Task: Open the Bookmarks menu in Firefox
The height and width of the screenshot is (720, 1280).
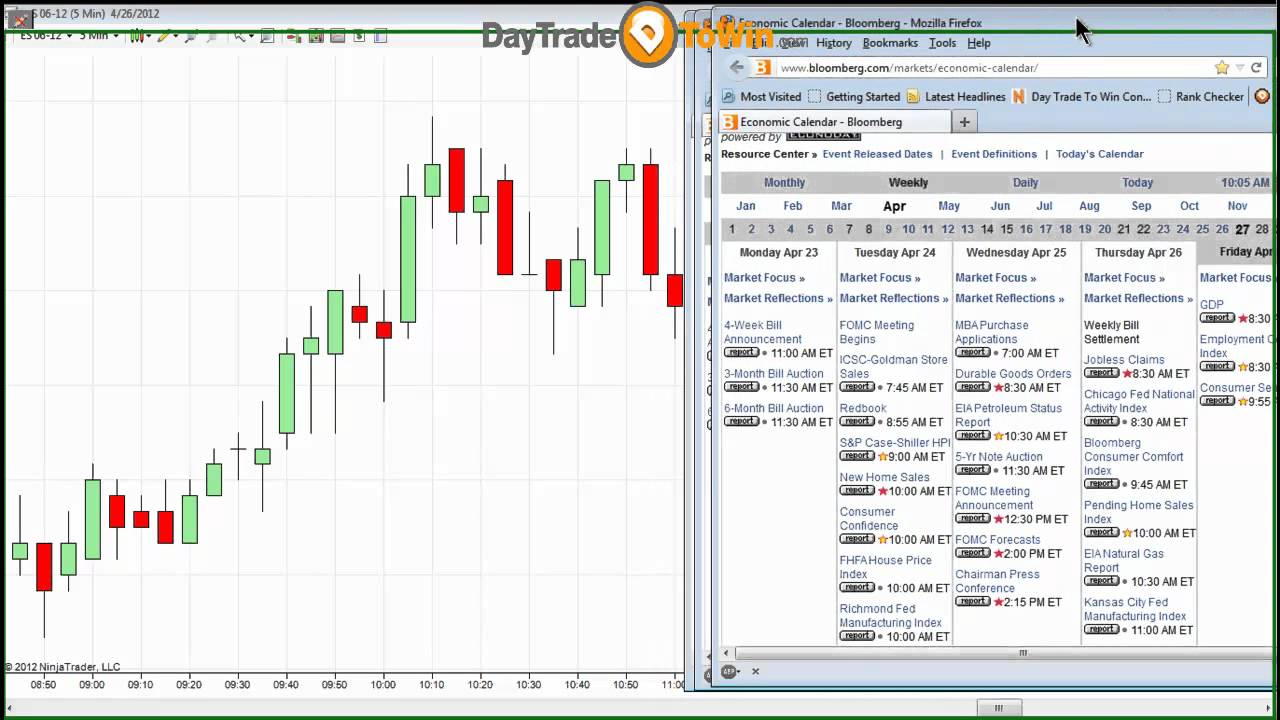Action: (890, 43)
